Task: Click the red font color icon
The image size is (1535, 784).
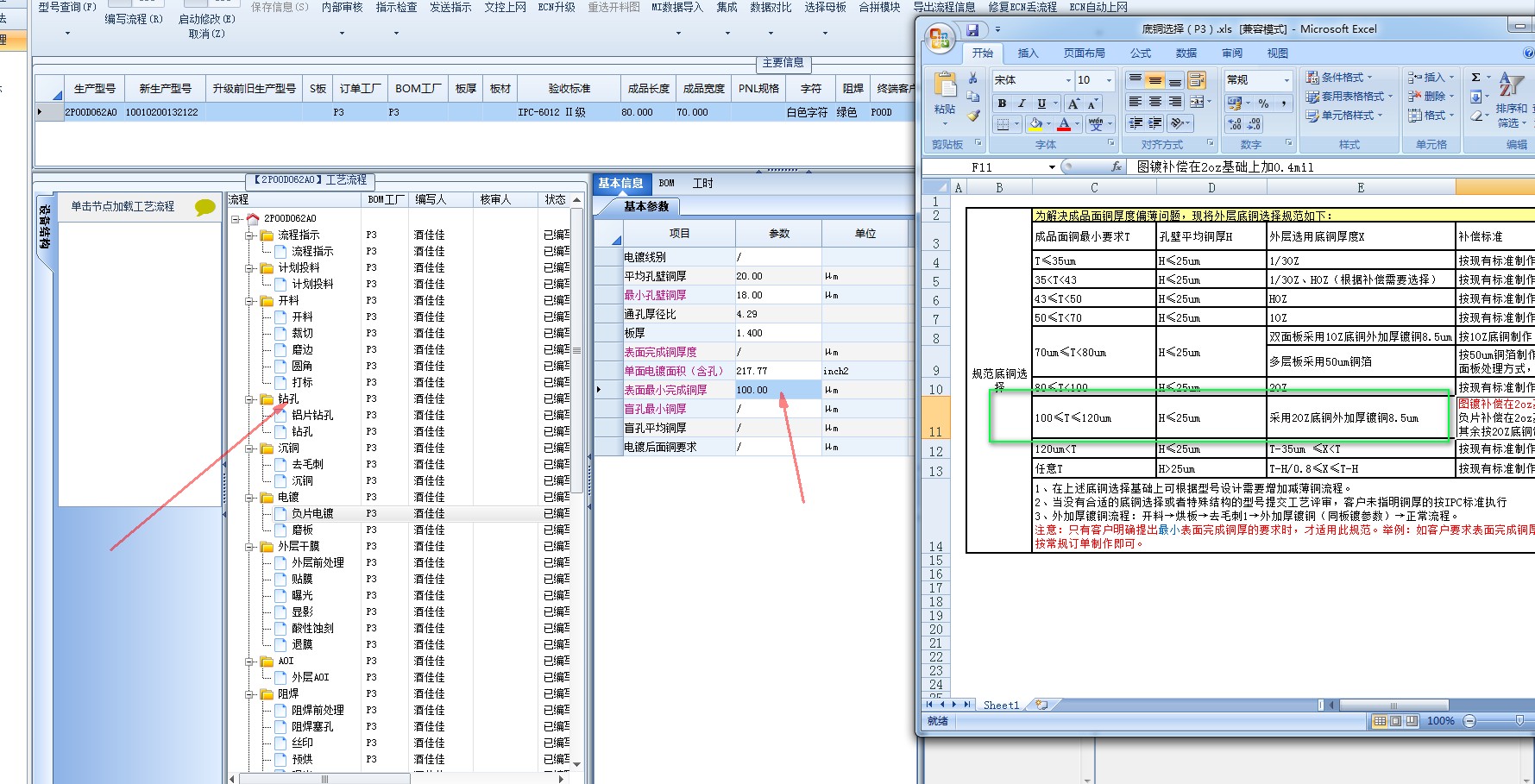Action: [1064, 124]
